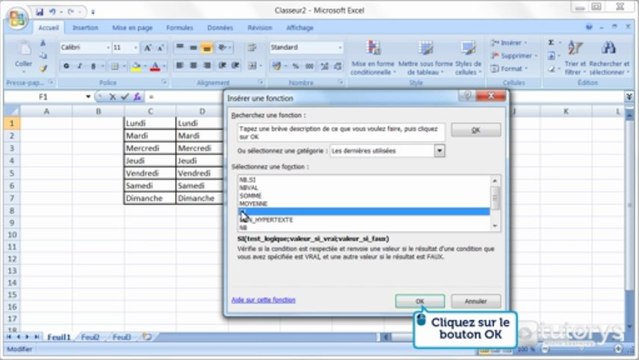
Task: Click the thousands separator 000 icon
Action: point(309,66)
